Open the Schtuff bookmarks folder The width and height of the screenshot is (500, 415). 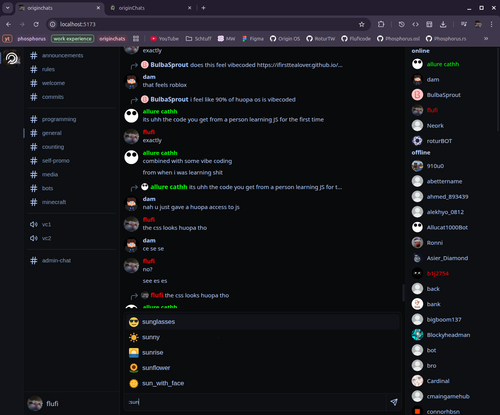pyautogui.click(x=198, y=39)
